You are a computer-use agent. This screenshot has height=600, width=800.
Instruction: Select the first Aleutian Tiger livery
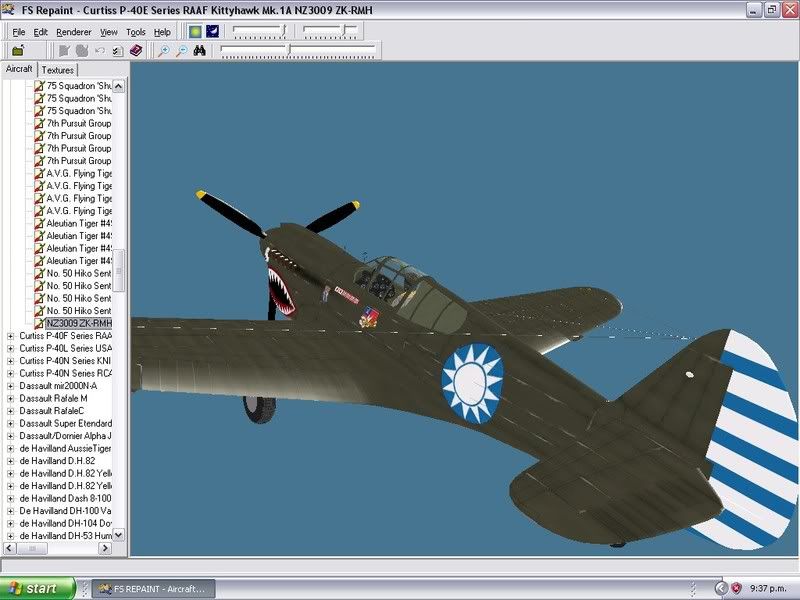(x=78, y=223)
